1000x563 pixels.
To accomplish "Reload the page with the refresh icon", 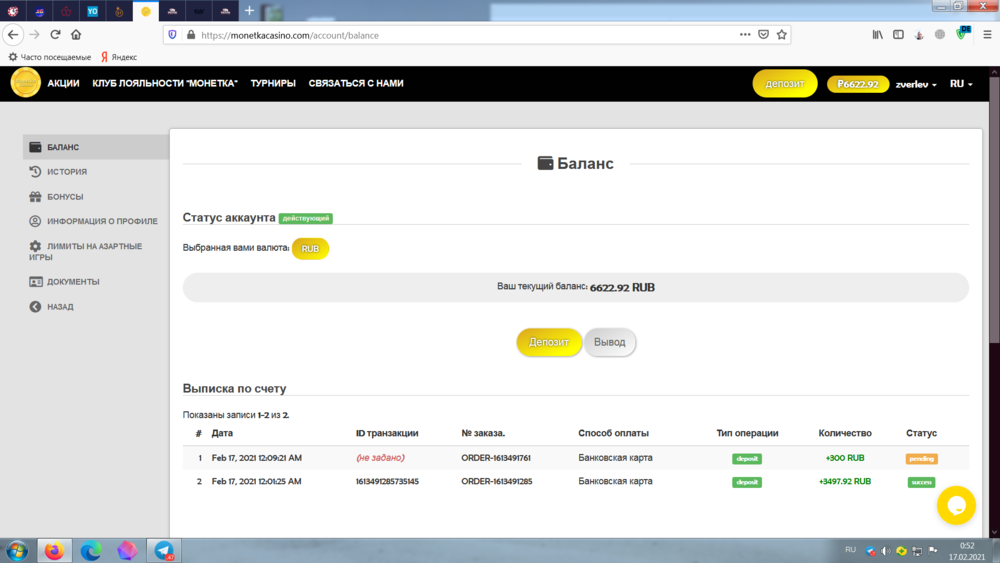I will tap(55, 34).
